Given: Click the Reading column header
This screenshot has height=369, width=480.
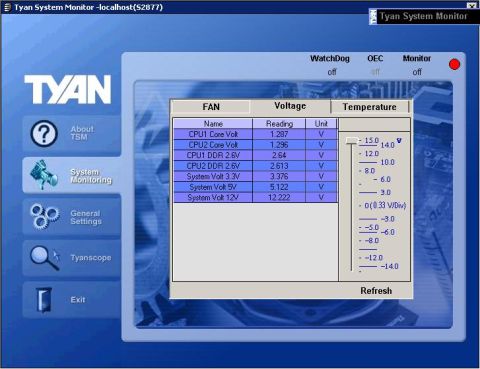Looking at the screenshot, I should (279, 124).
